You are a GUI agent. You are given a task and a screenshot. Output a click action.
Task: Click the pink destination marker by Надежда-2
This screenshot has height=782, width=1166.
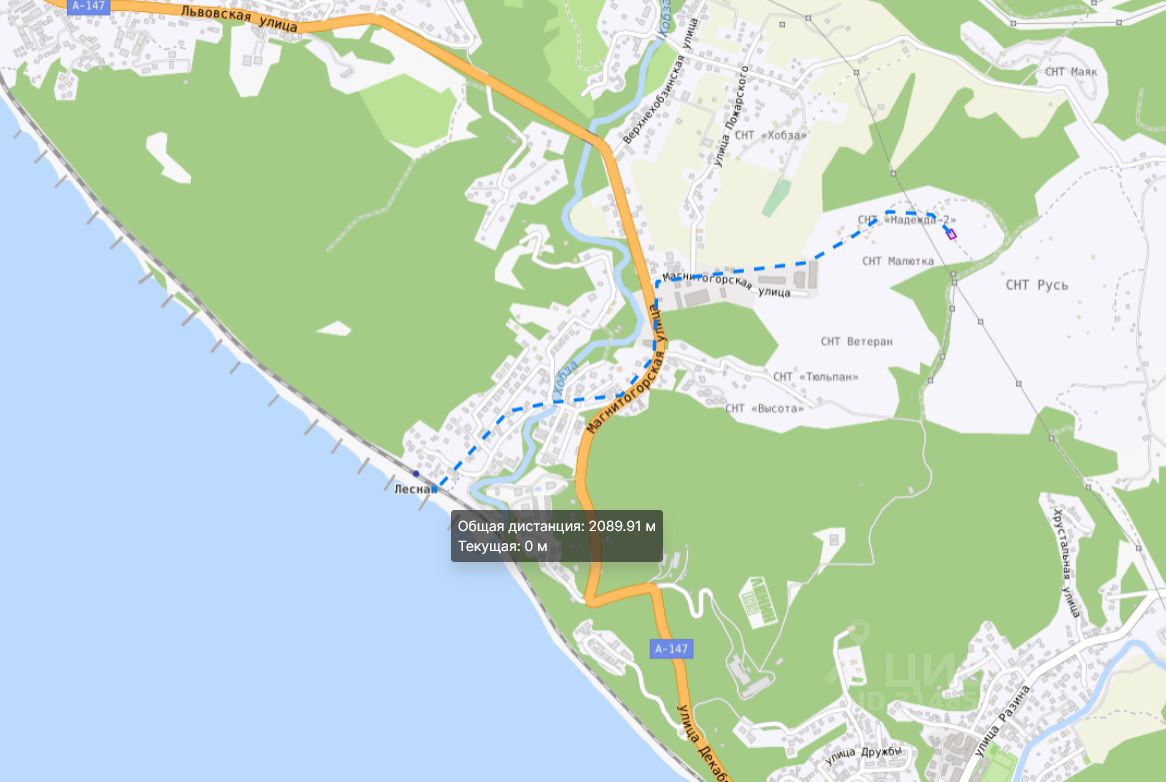[x=950, y=233]
